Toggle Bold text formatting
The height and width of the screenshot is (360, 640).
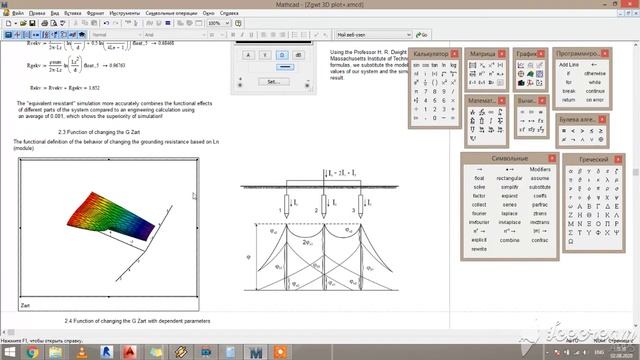point(233,35)
